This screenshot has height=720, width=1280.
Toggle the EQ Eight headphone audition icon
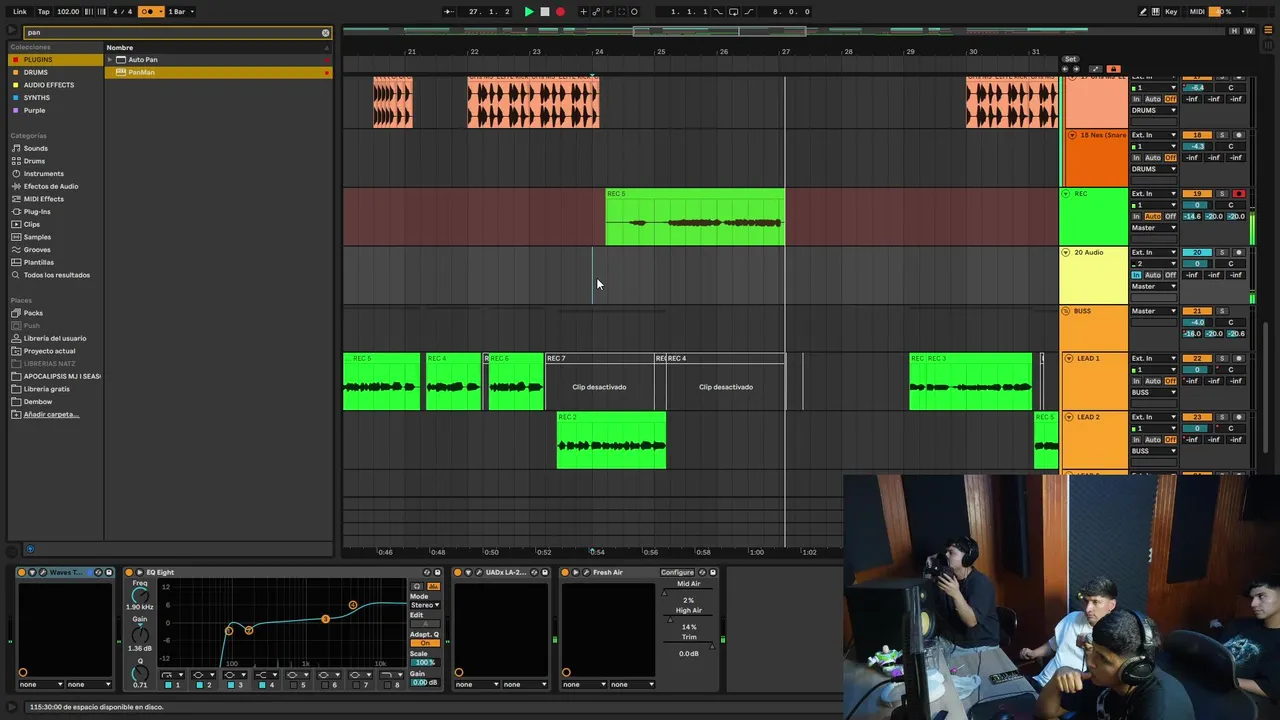(418, 586)
